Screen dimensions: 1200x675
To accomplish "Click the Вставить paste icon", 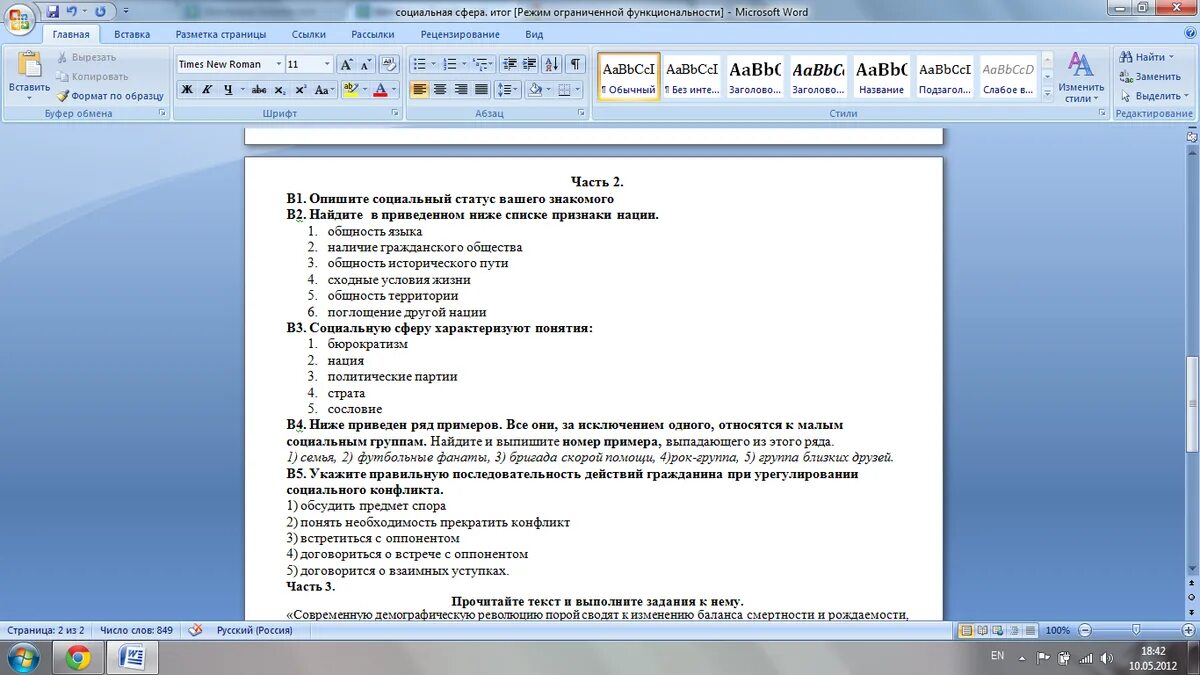I will 29,64.
